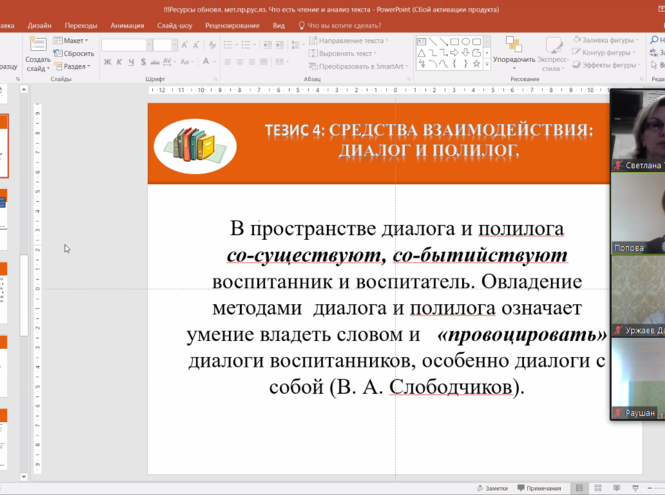Viewport: 665px width, 495px height.
Task: Open Контур фигуры shape outline menu
Action: pos(604,53)
